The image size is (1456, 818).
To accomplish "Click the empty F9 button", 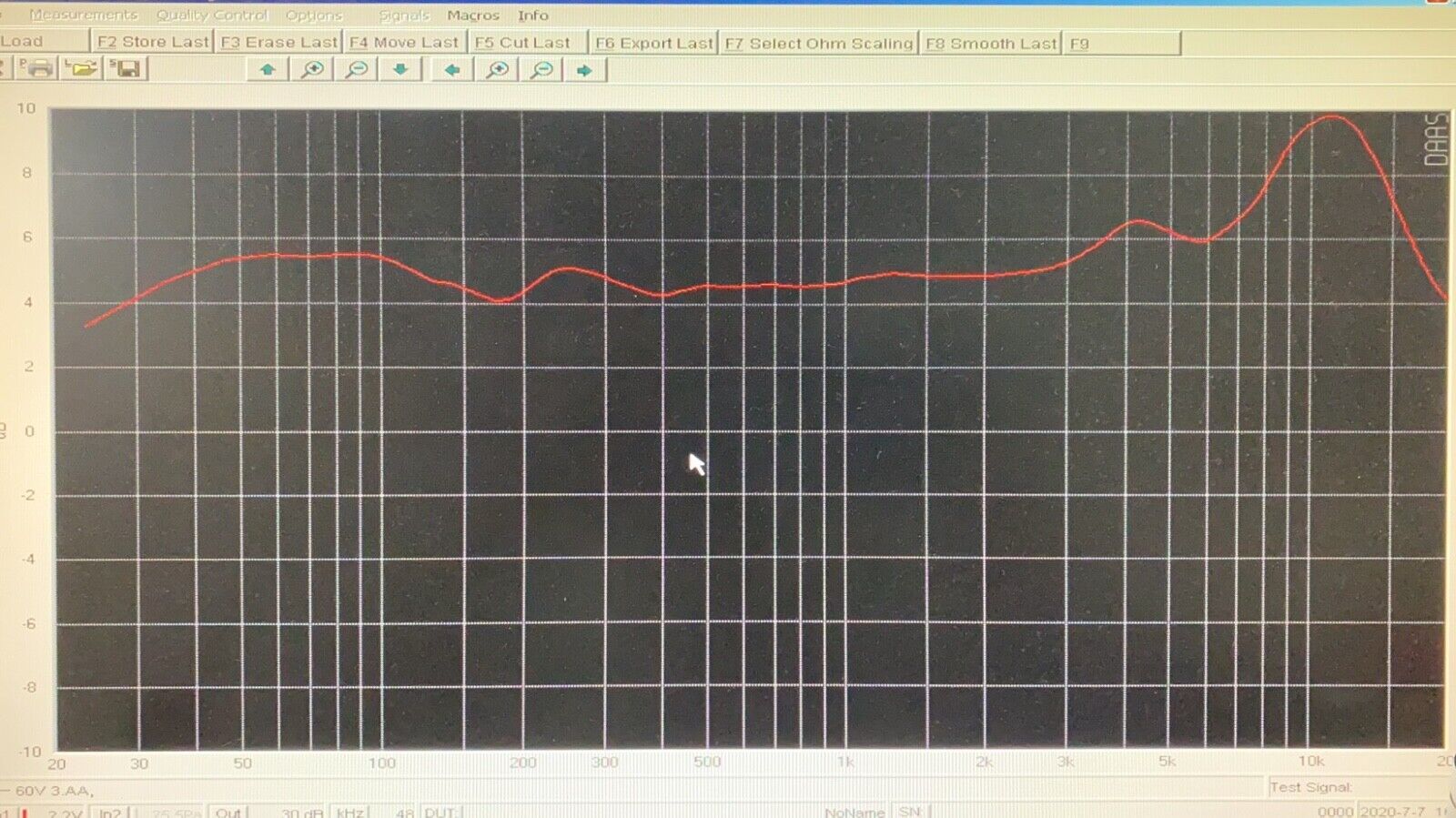I will pyautogui.click(x=1123, y=43).
